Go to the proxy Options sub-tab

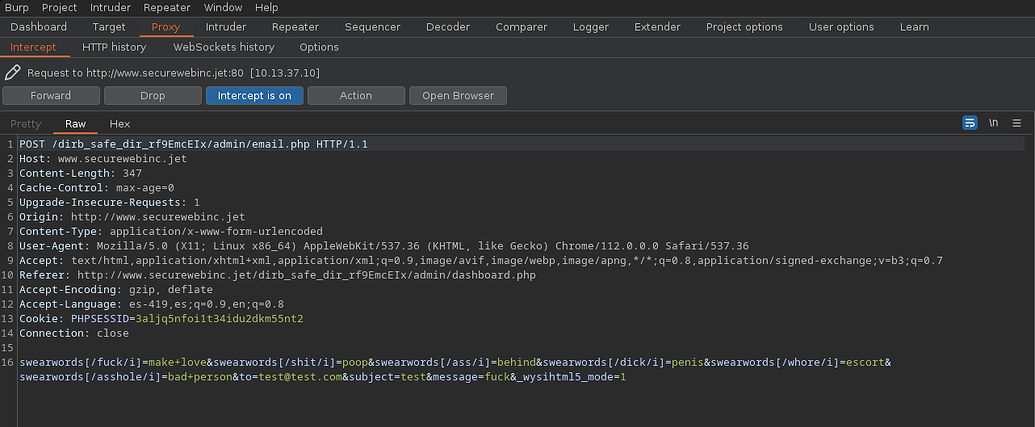pos(319,47)
